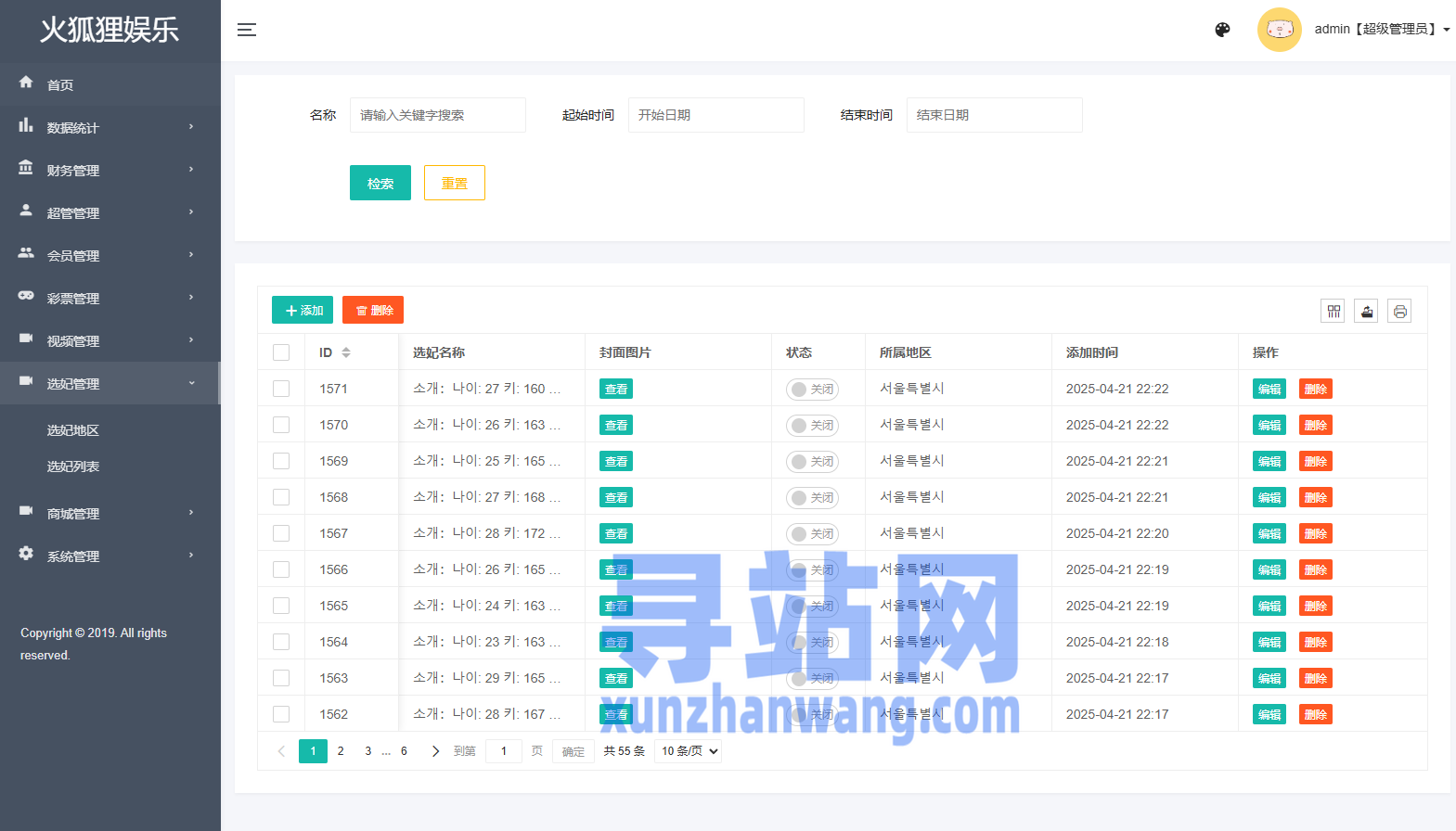
Task: Collapse the 选妃管理 menu chevron
Action: (191, 382)
